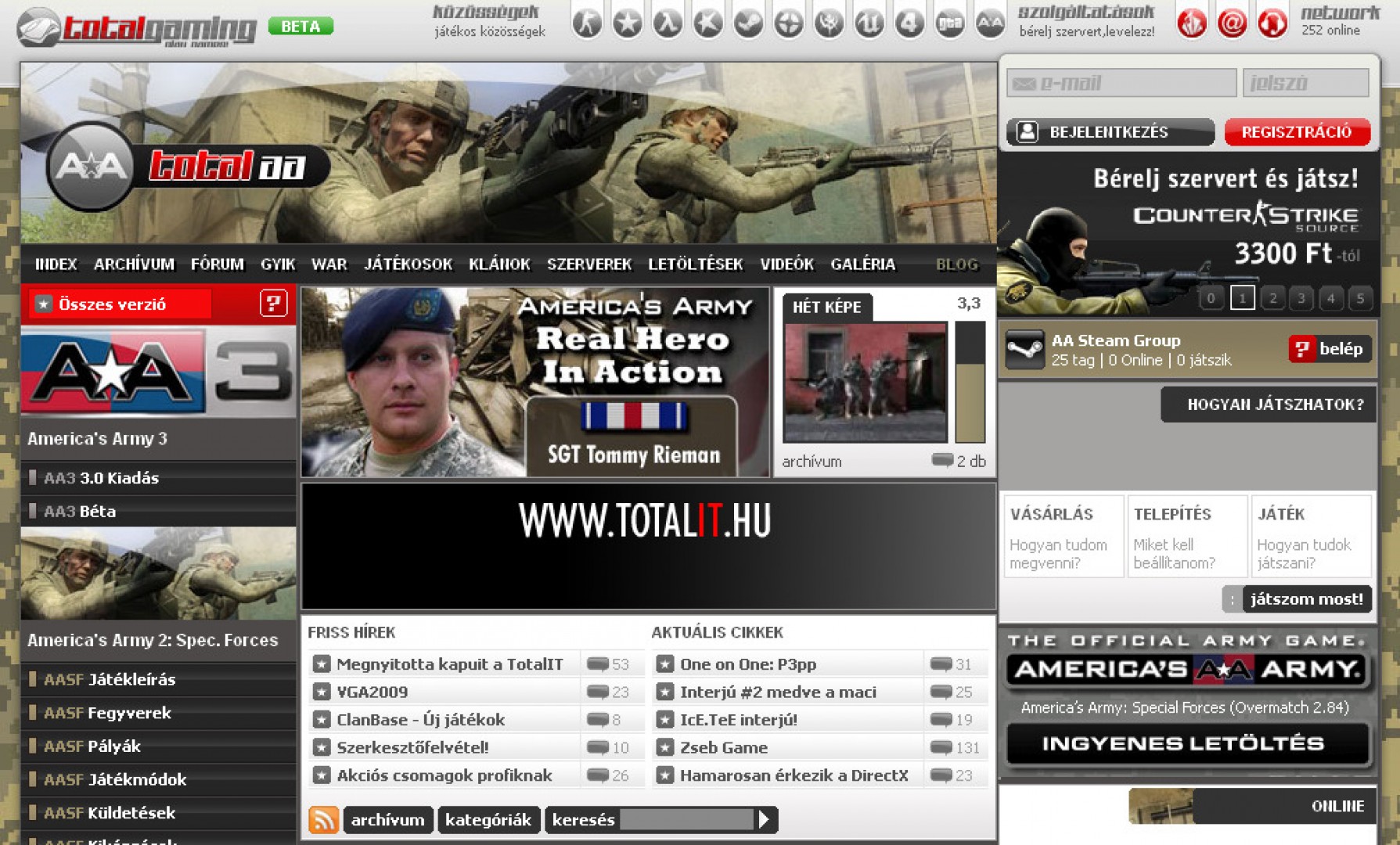Viewport: 1400px width, 845px height.
Task: Open the AA community icon in top bar
Action: pos(991,23)
